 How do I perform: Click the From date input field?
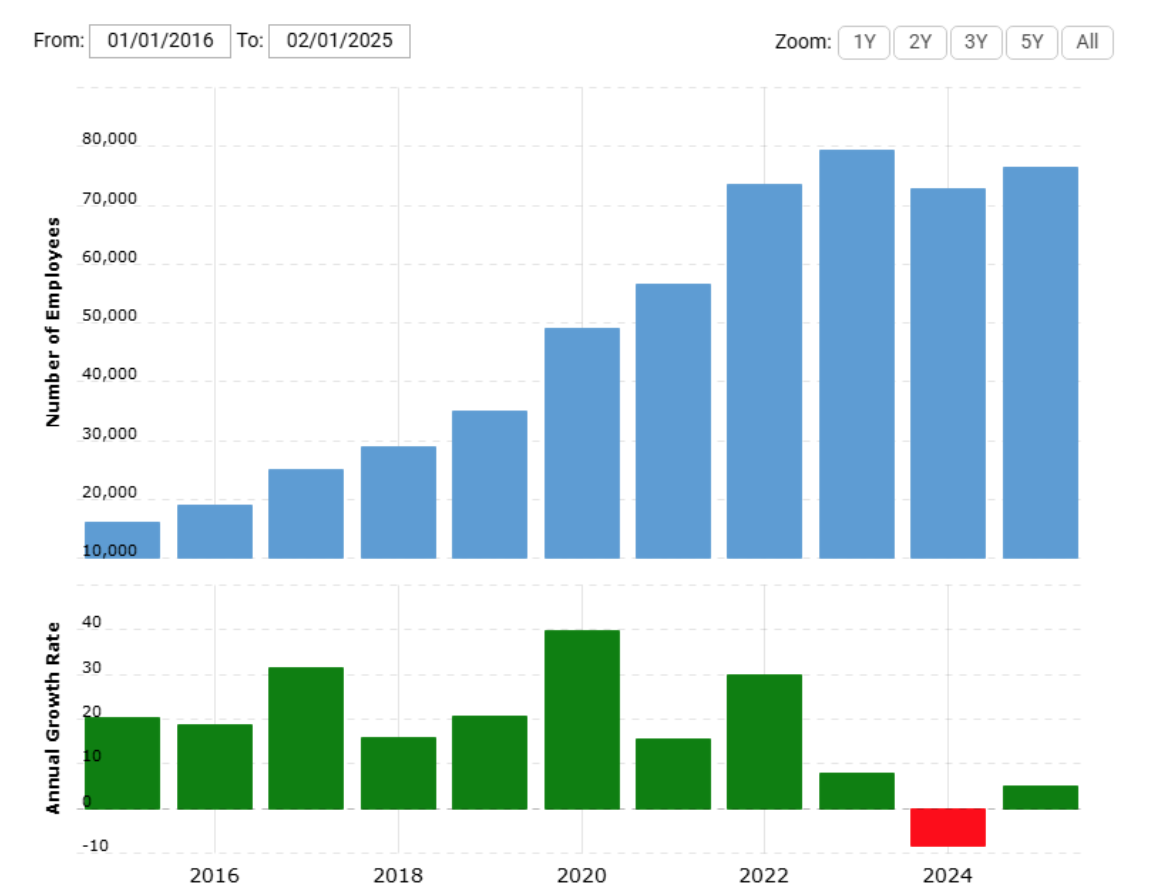tap(160, 41)
